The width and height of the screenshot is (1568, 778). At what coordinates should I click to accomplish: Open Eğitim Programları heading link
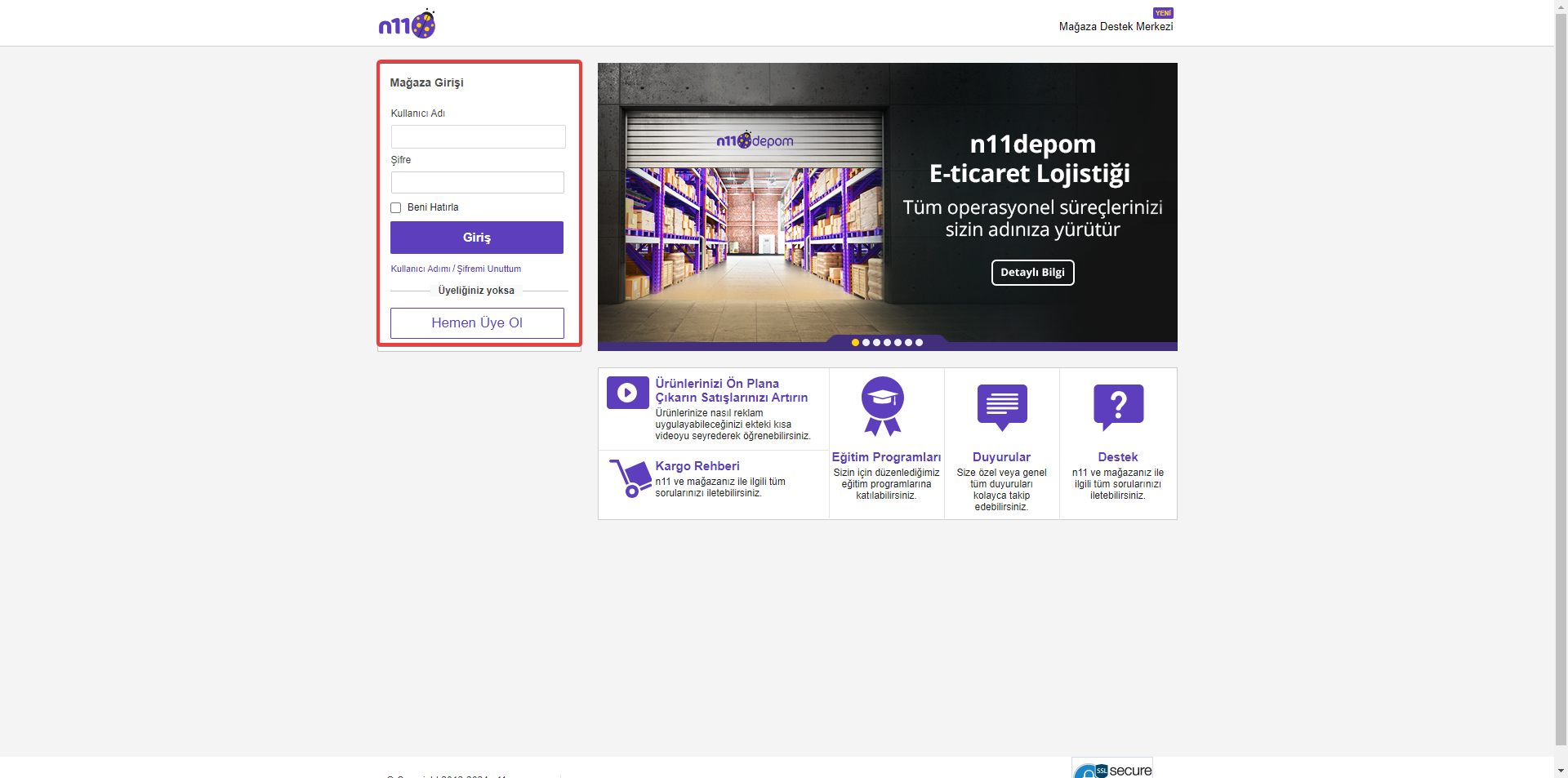886,457
